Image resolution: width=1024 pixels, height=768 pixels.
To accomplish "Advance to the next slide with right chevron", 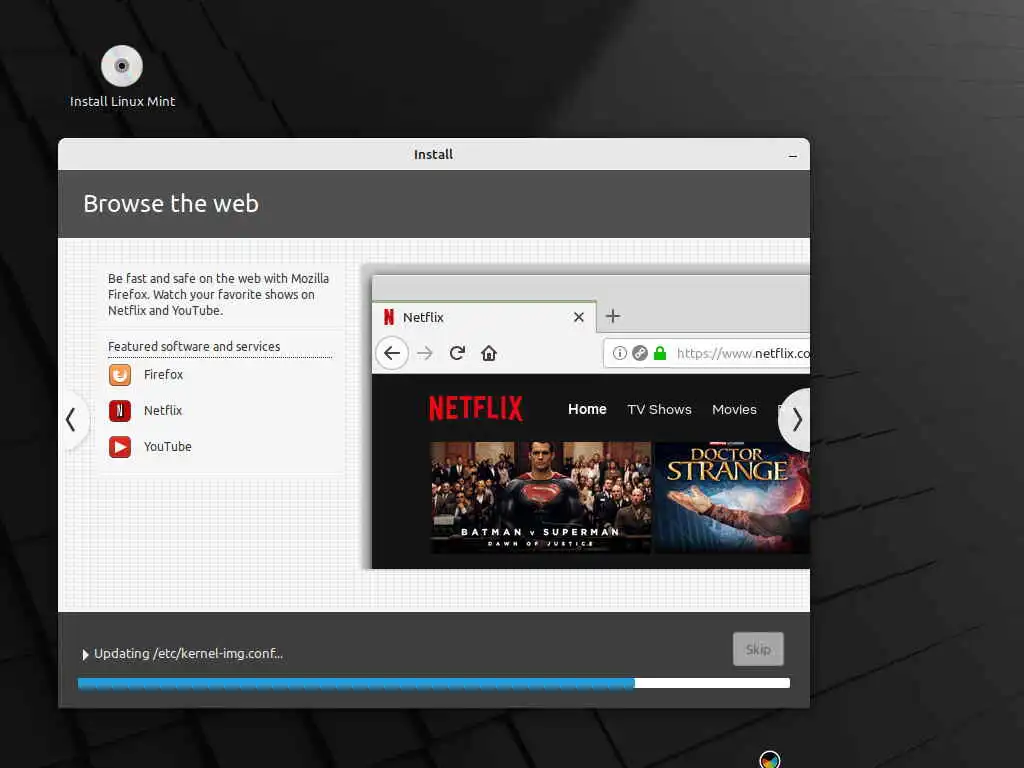I will tap(796, 419).
